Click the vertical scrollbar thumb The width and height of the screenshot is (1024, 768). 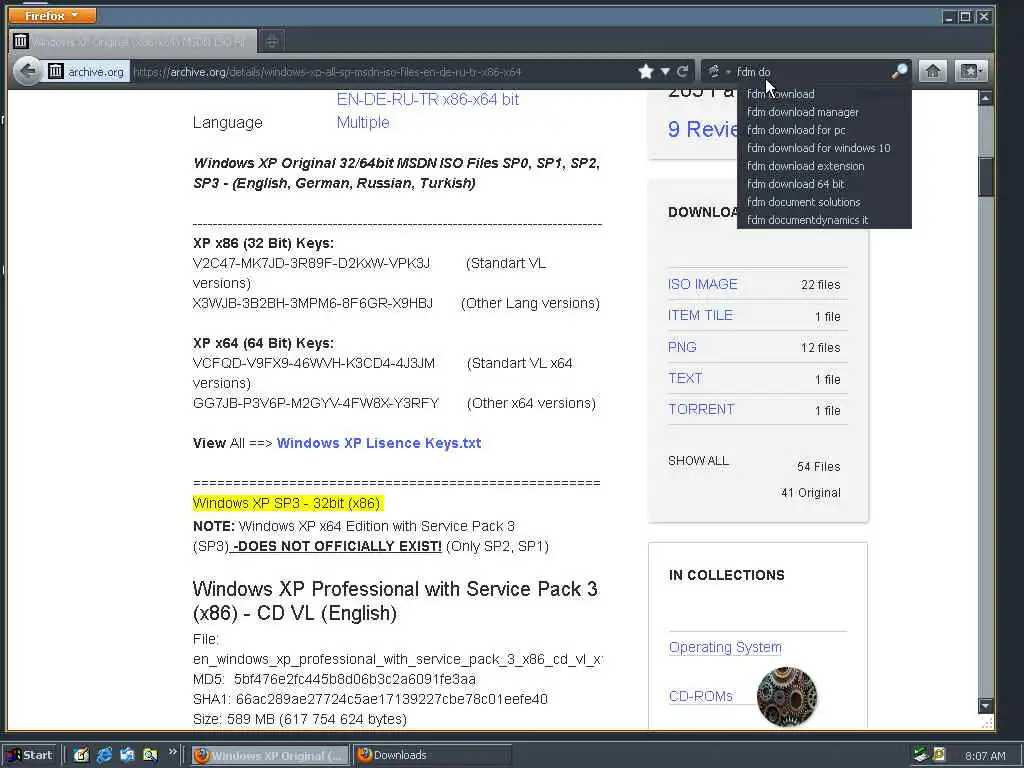pyautogui.click(x=985, y=176)
